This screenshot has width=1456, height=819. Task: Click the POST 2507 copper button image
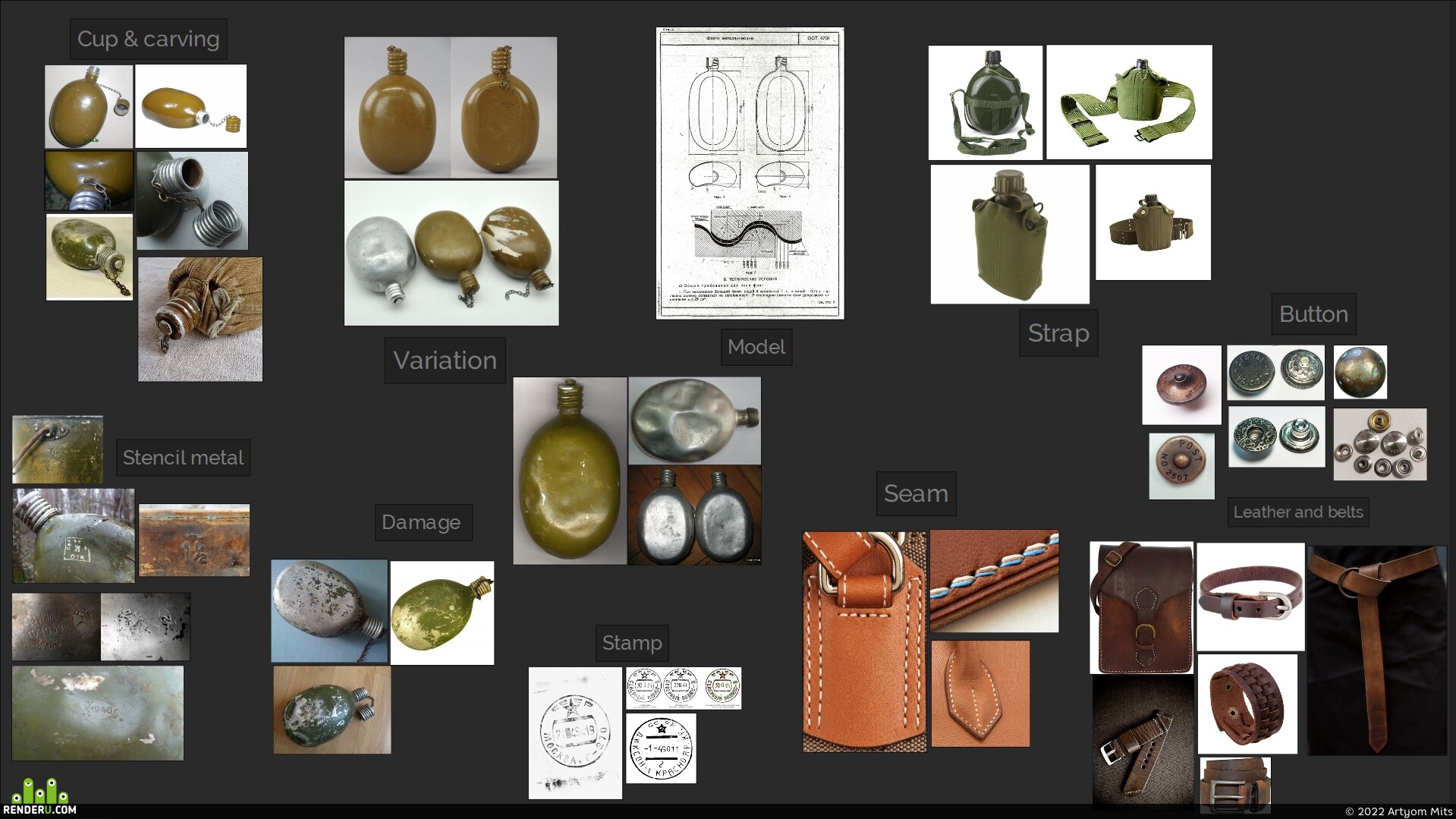pos(1181,466)
